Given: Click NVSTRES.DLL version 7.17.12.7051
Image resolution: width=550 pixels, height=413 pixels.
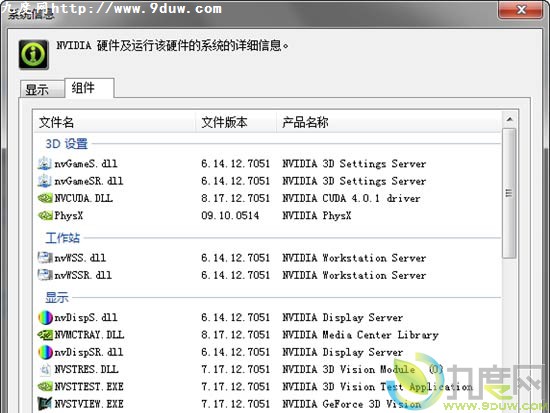Looking at the screenshot, I should click(x=235, y=369).
